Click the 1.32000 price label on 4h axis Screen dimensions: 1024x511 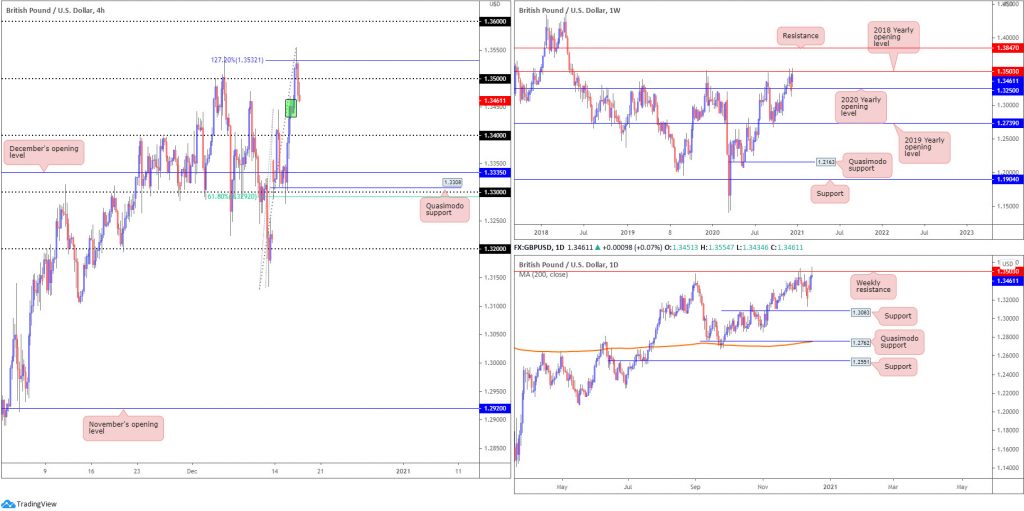tap(493, 249)
